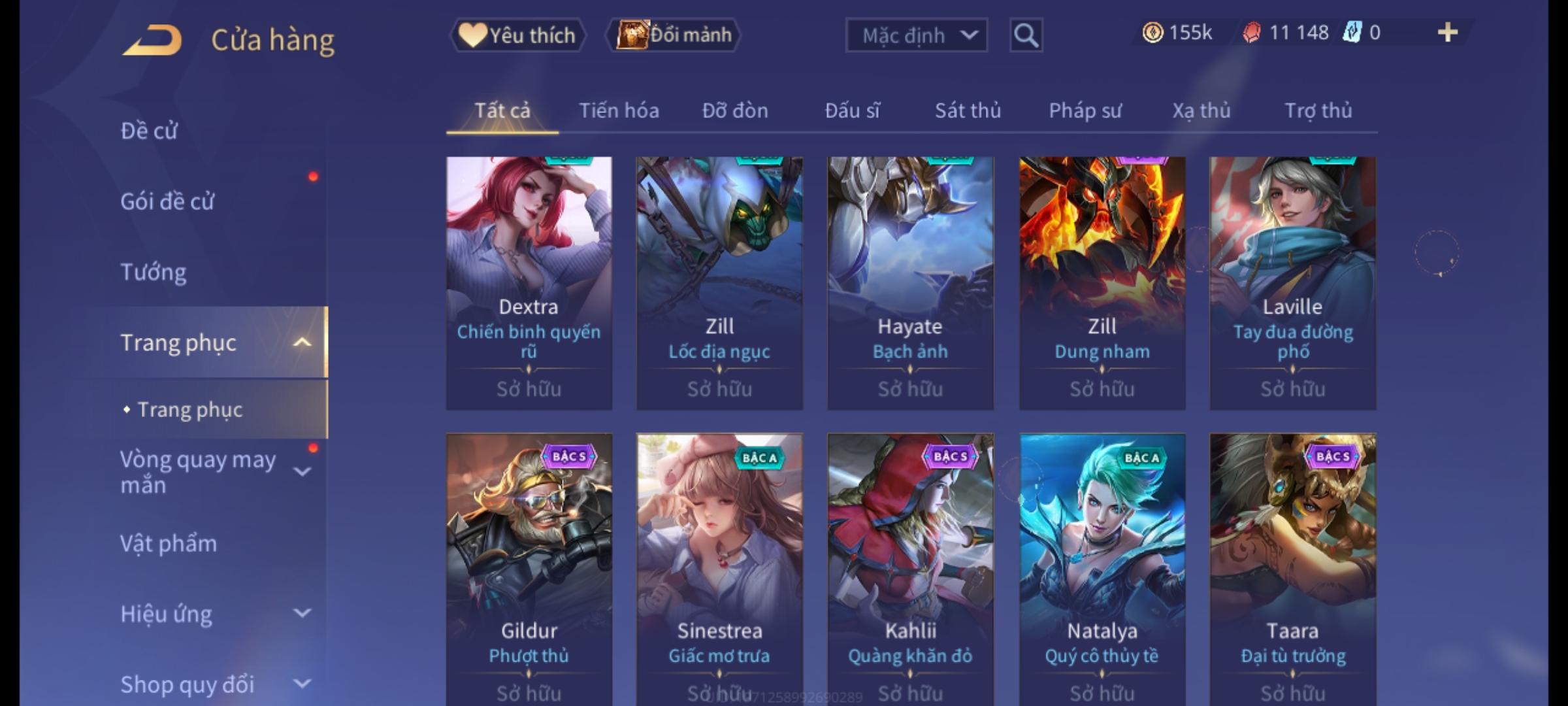The height and width of the screenshot is (706, 1568).
Task: Open the Mặc định sort dropdown
Action: 916,35
